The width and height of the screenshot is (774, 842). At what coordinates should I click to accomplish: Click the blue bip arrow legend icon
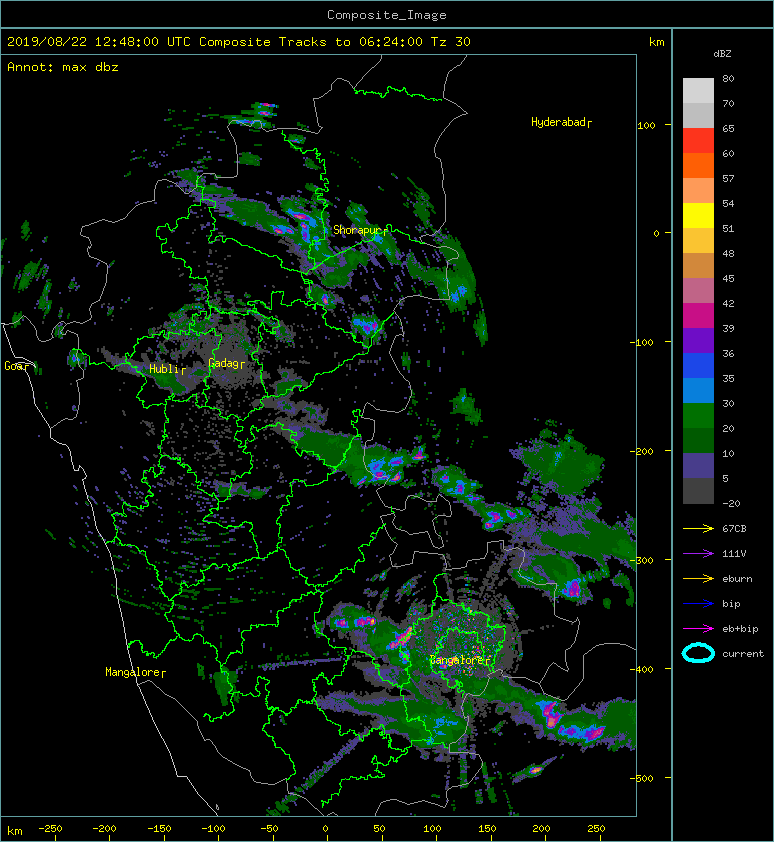[698, 604]
